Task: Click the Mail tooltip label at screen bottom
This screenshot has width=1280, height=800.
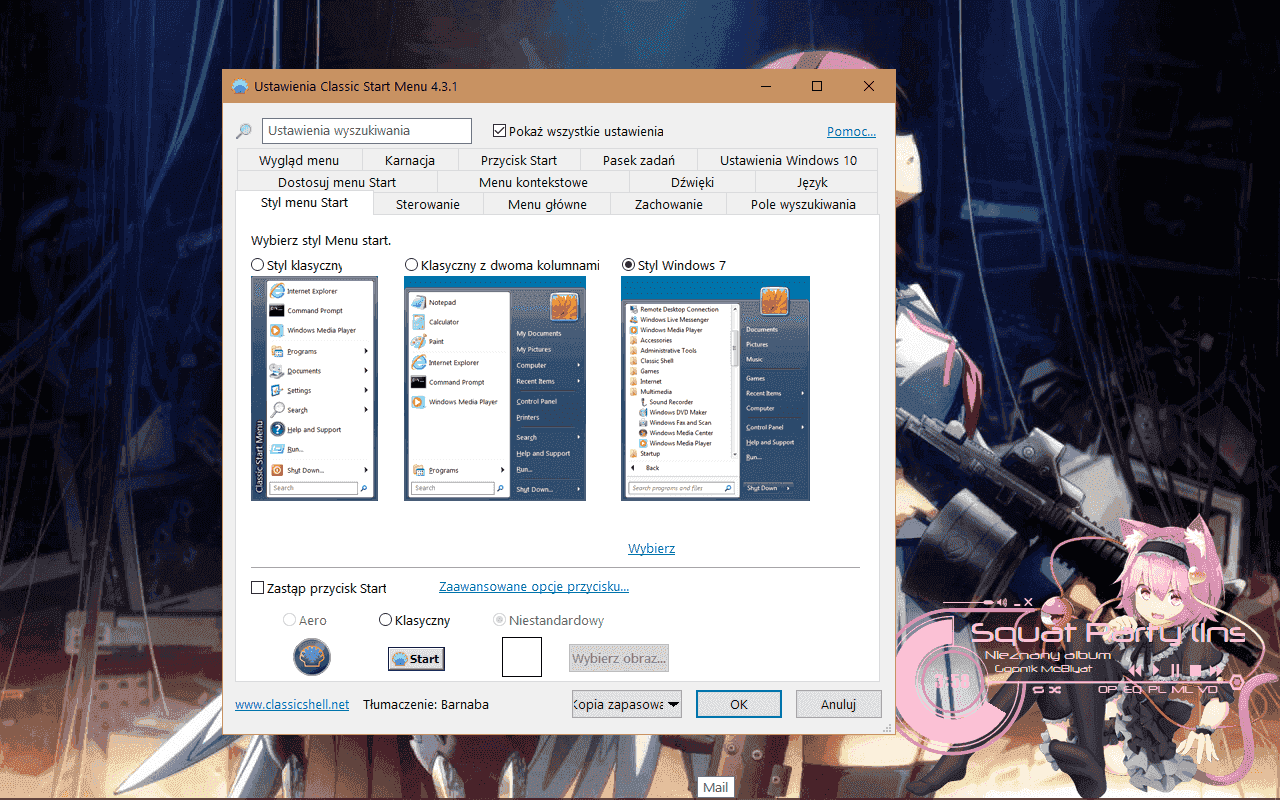Action: coord(715,788)
